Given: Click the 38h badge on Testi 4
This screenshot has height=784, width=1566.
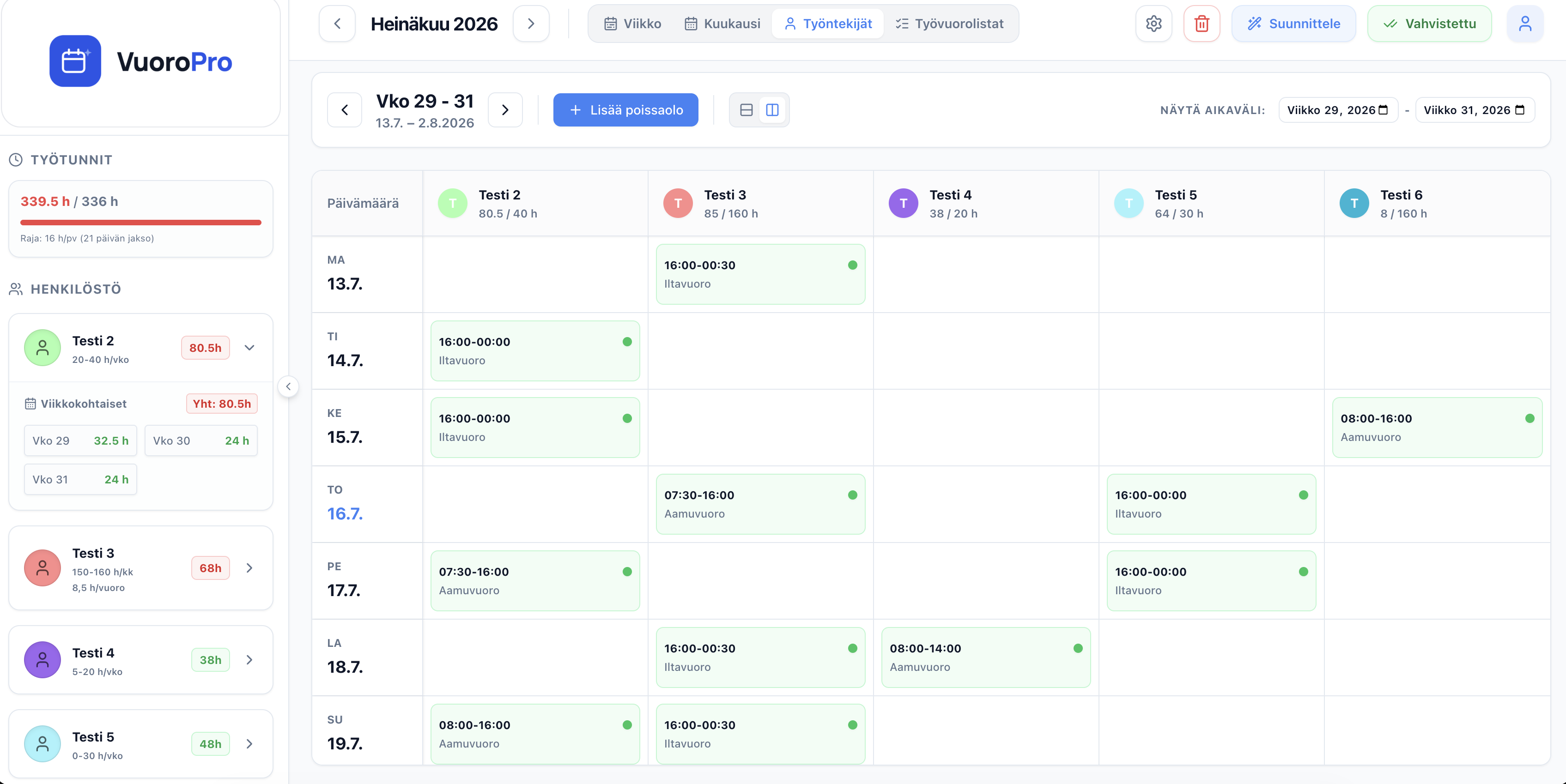Looking at the screenshot, I should tap(210, 659).
